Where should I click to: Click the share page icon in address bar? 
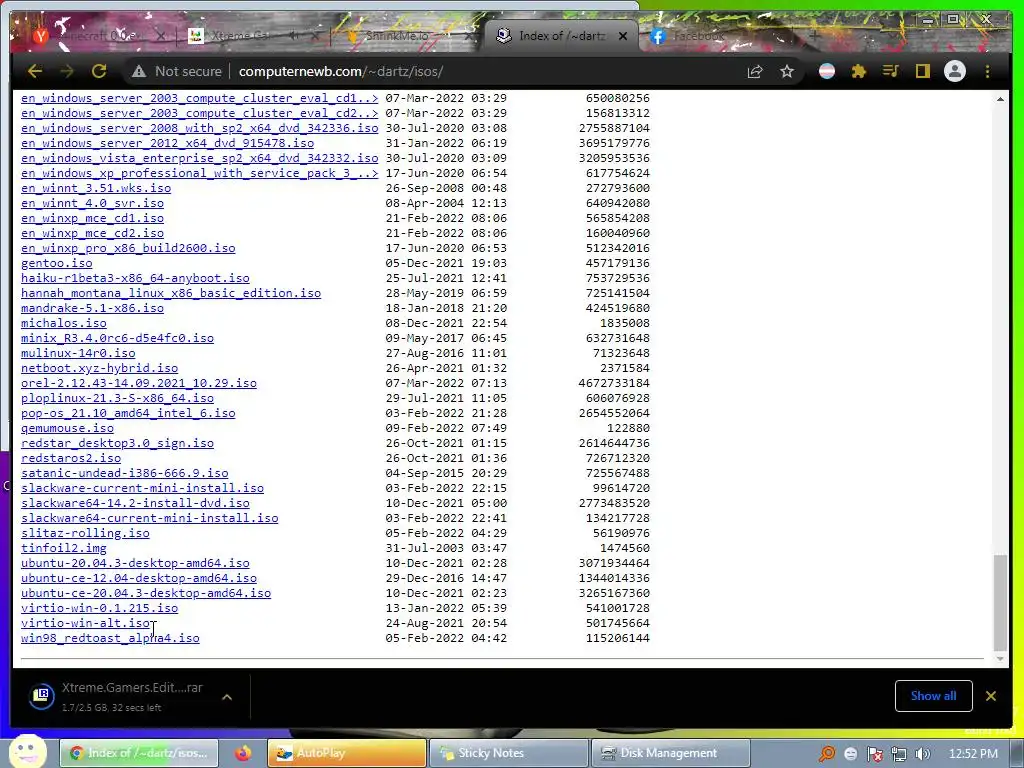point(755,71)
